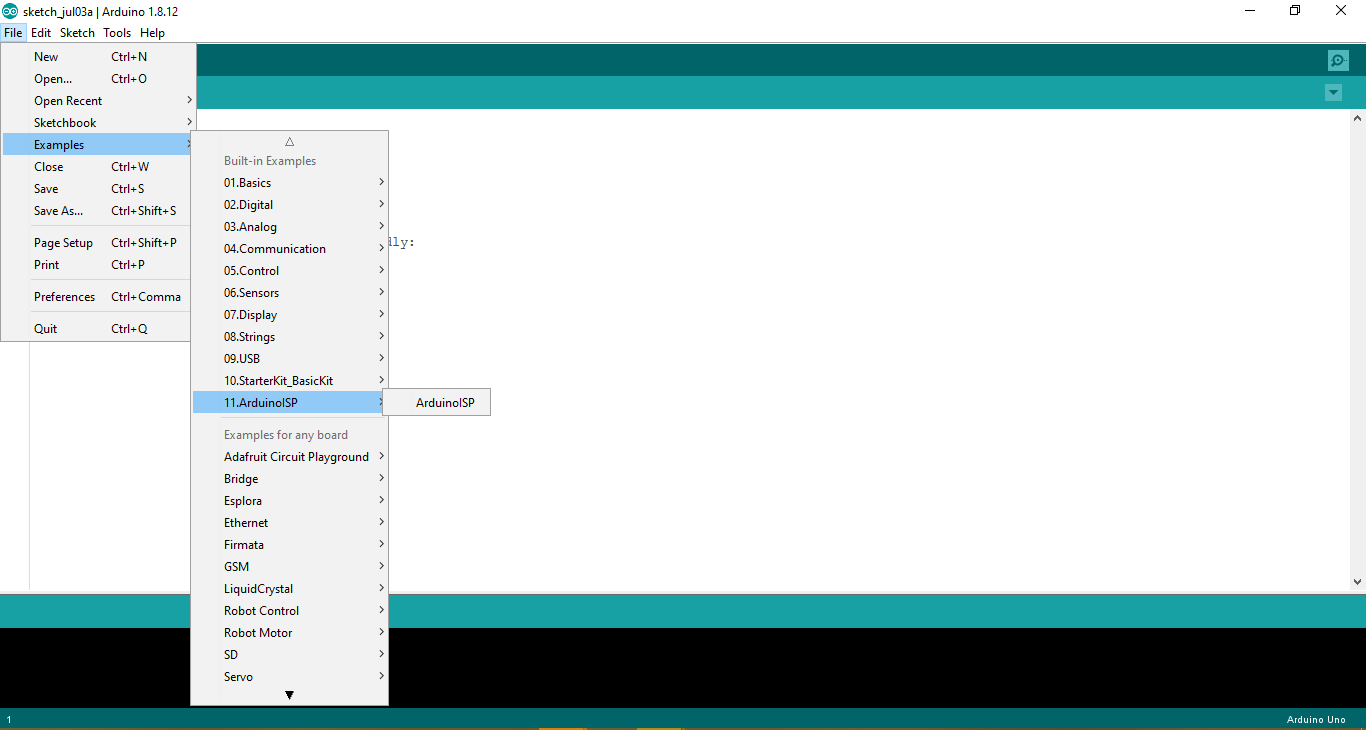Choose Page Setup from File menu
Image resolution: width=1366 pixels, height=730 pixels.
pyautogui.click(x=98, y=243)
